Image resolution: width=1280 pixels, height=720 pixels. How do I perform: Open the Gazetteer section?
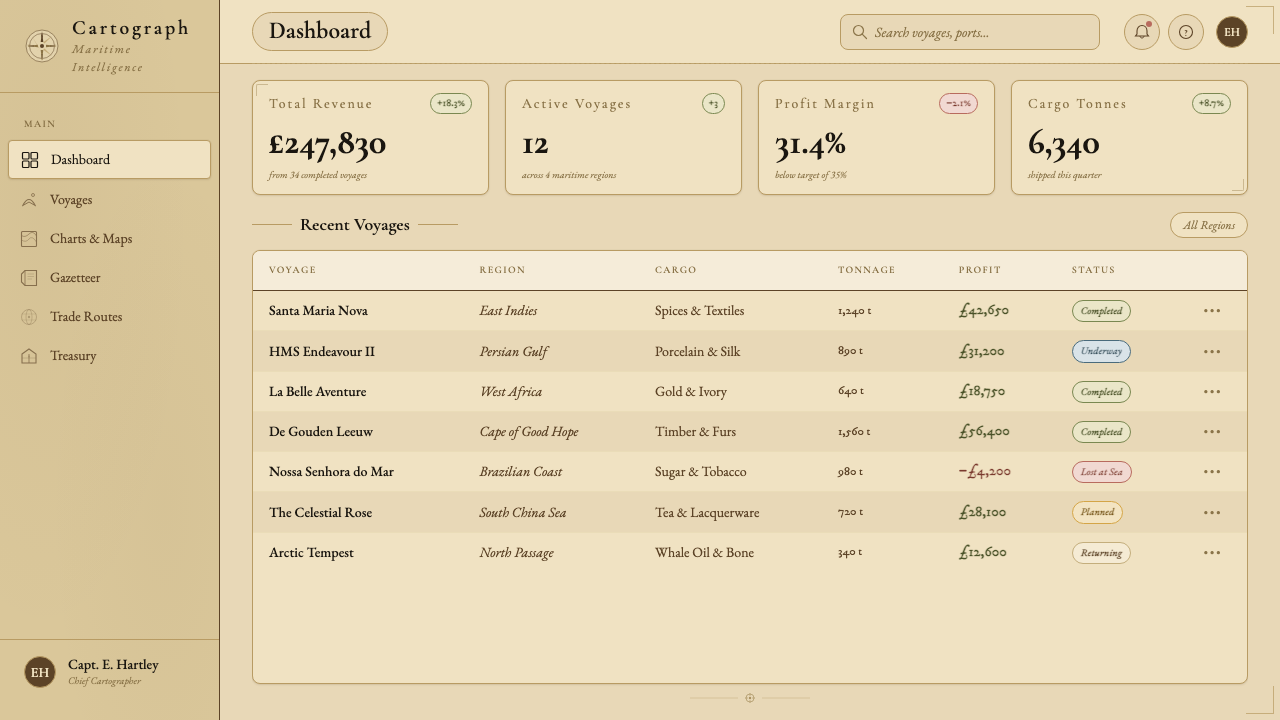(109, 278)
